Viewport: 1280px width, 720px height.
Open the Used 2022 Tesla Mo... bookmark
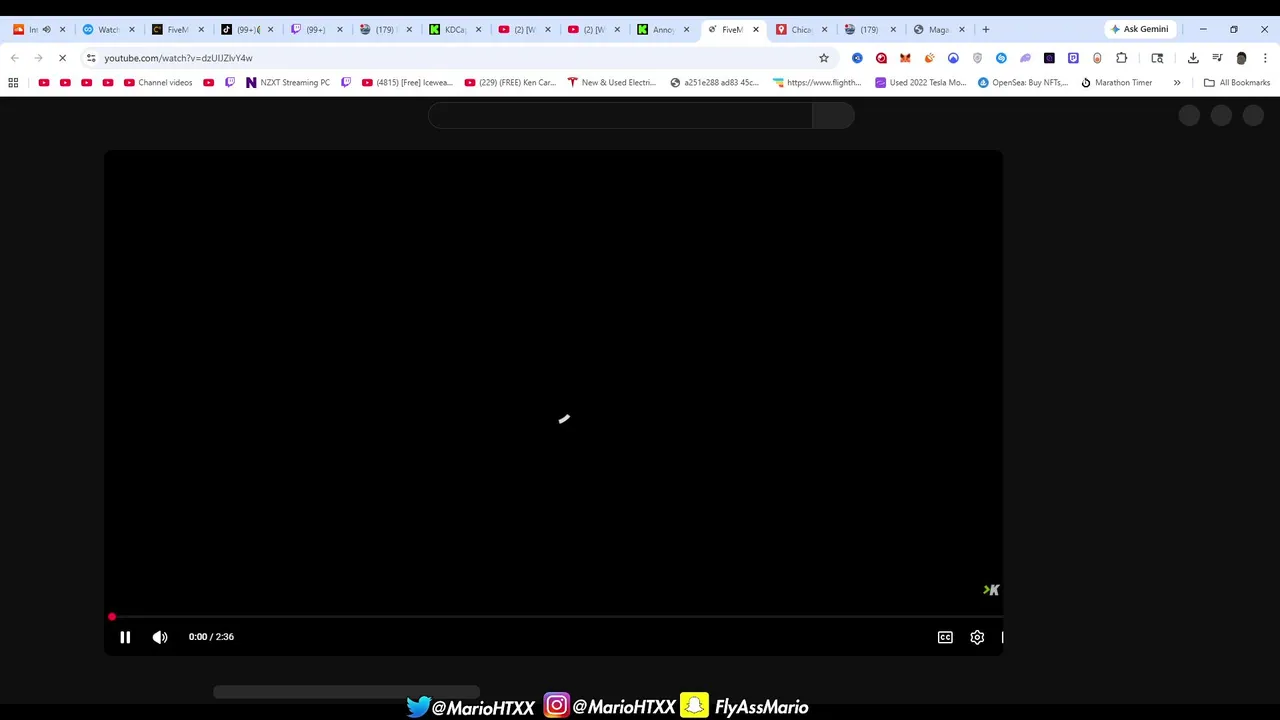(921, 83)
